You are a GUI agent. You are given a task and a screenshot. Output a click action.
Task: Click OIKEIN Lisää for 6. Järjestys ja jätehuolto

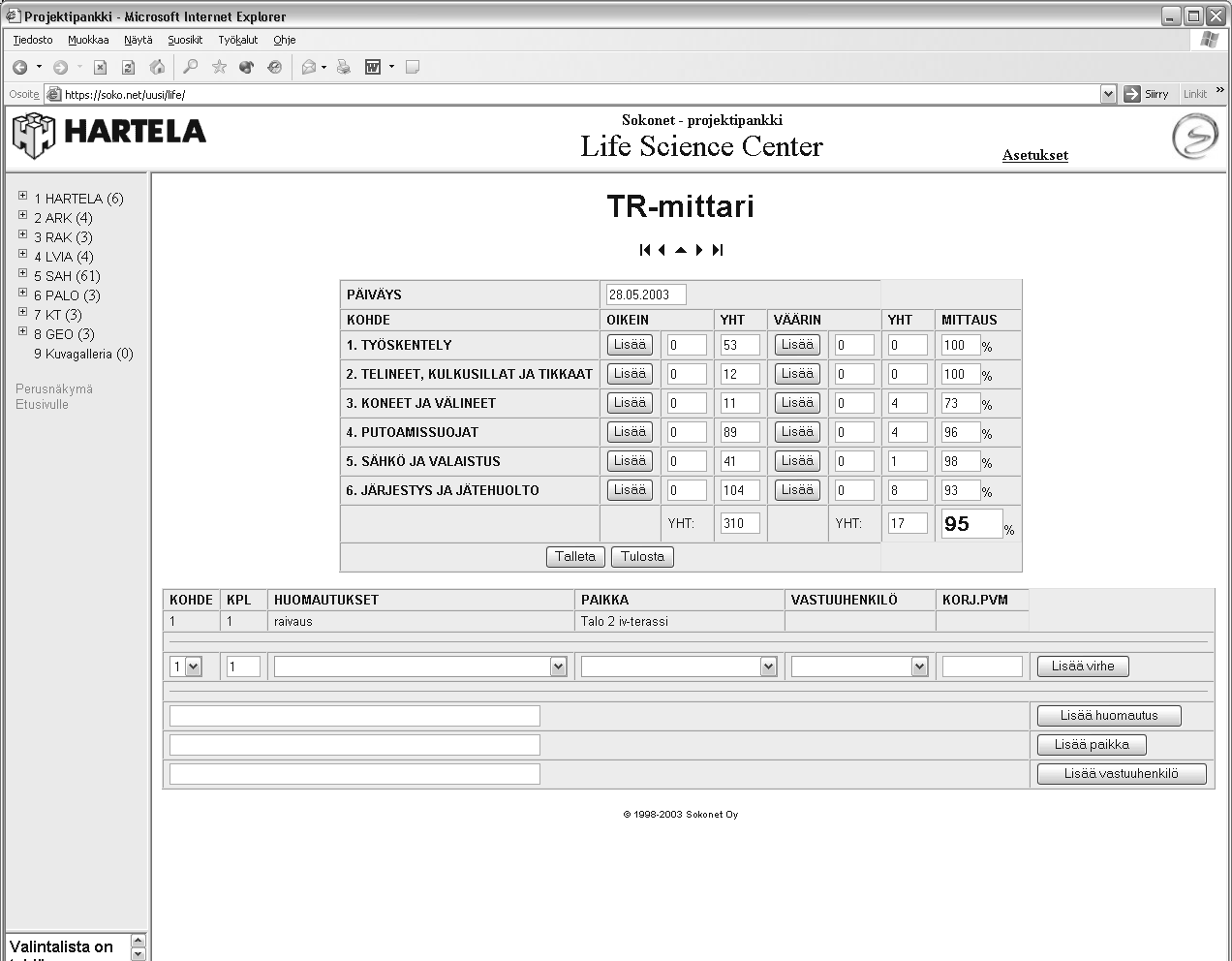pyautogui.click(x=630, y=490)
